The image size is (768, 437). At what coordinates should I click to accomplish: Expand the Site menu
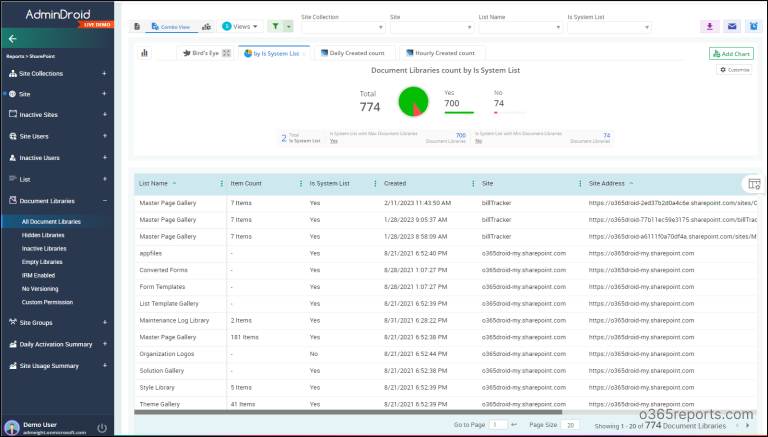pos(104,94)
